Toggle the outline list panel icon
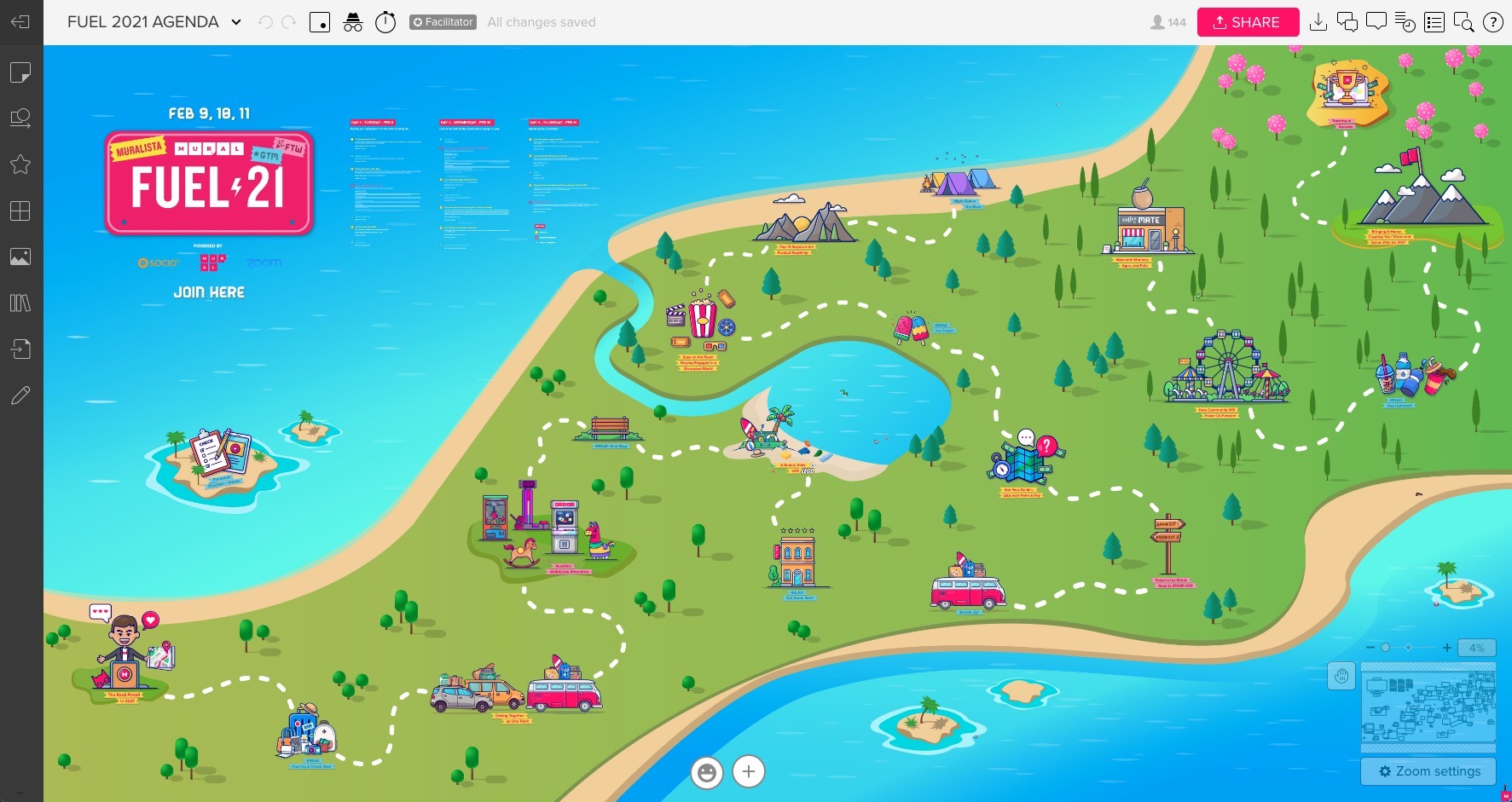The width and height of the screenshot is (1512, 802). 1434,22
